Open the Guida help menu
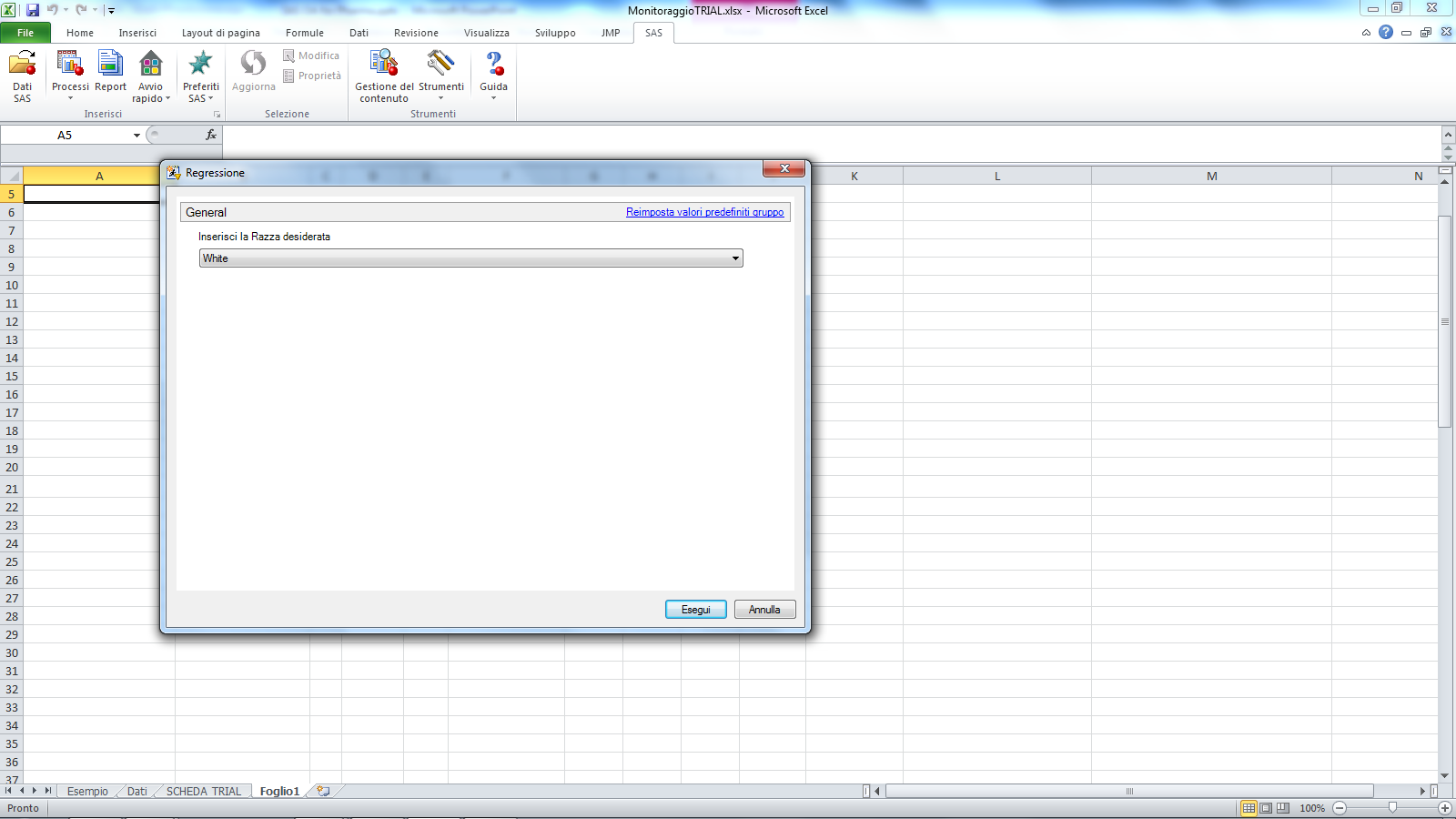1456x819 pixels. (493, 76)
